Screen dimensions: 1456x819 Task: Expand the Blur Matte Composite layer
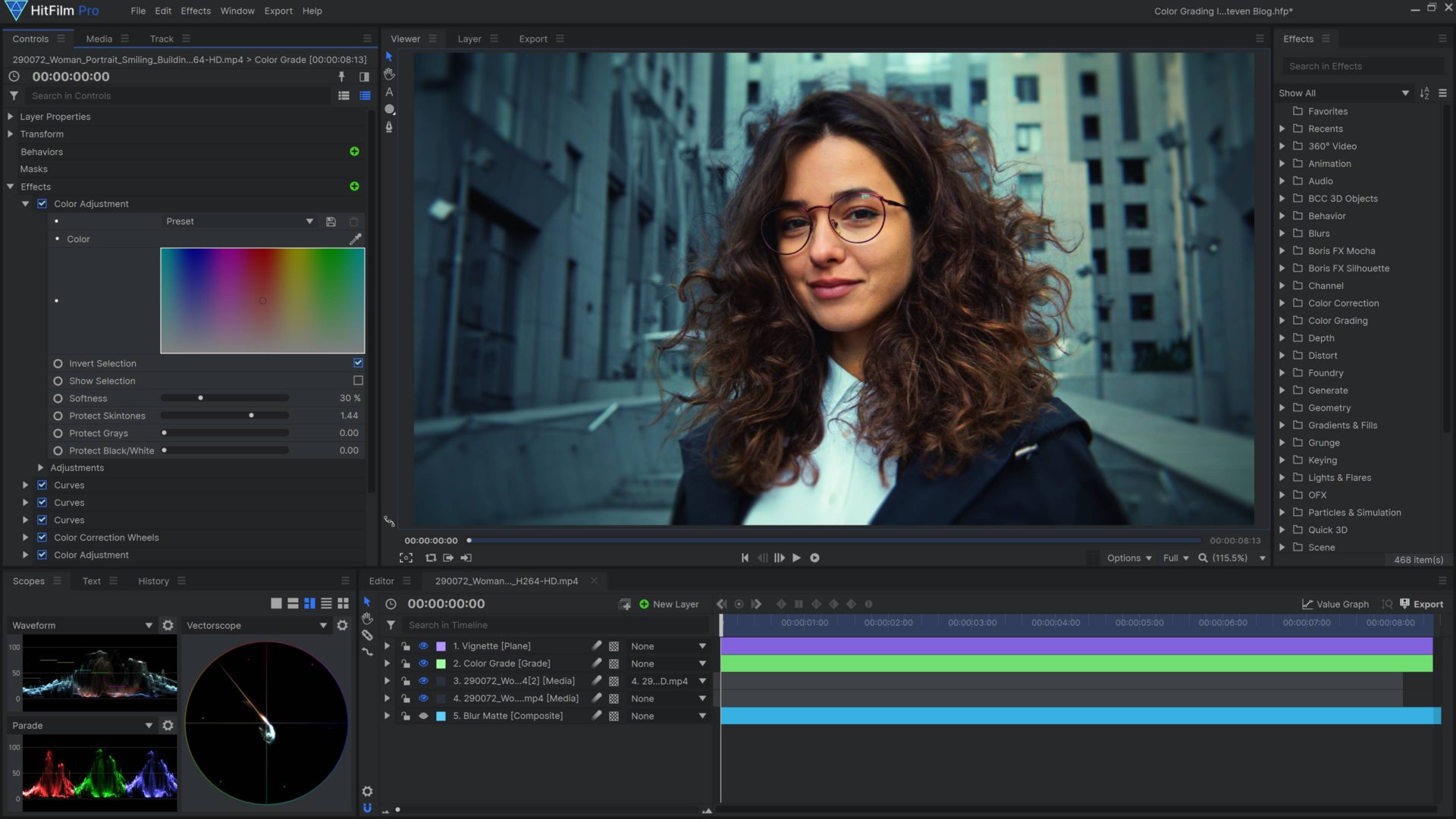(387, 715)
